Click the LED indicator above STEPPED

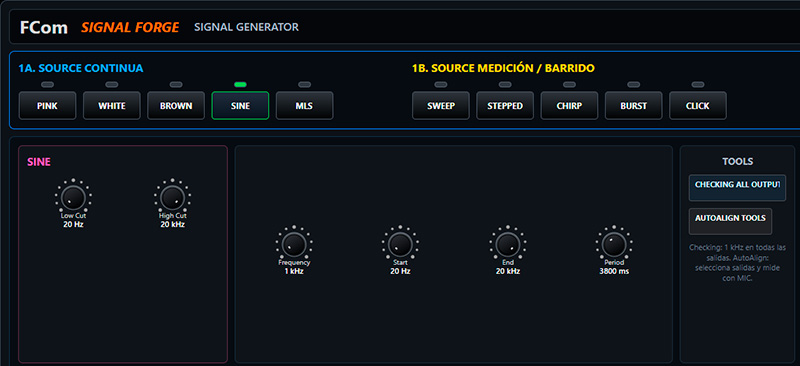tap(505, 84)
